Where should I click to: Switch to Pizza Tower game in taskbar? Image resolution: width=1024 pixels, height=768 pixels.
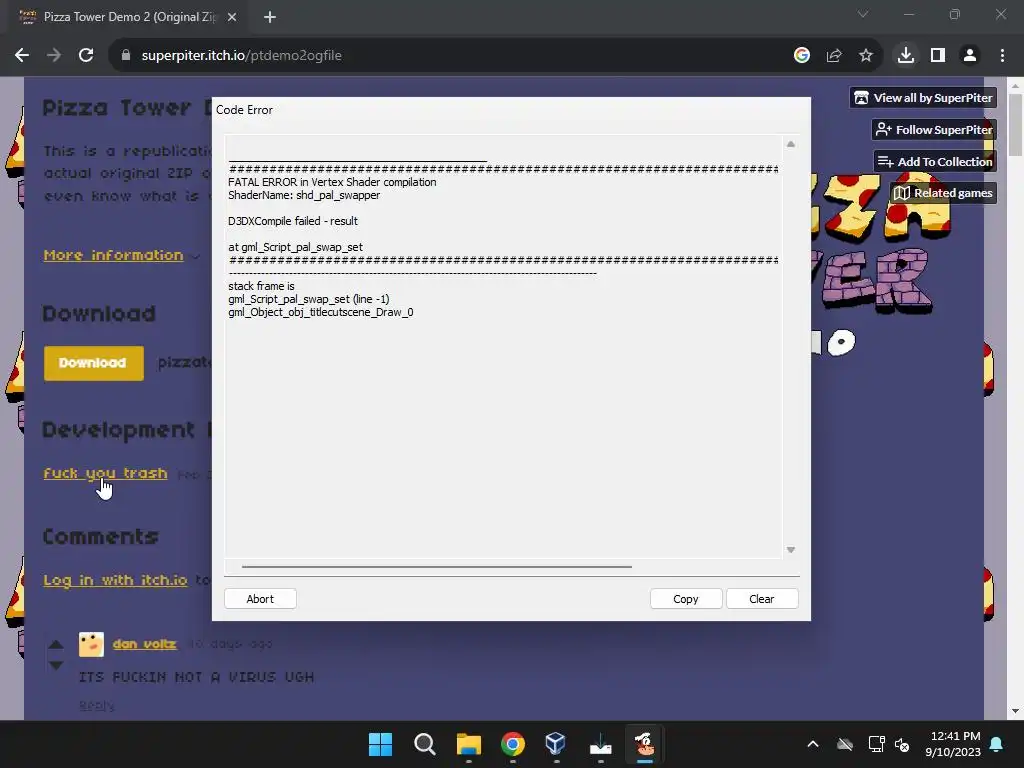click(x=645, y=744)
